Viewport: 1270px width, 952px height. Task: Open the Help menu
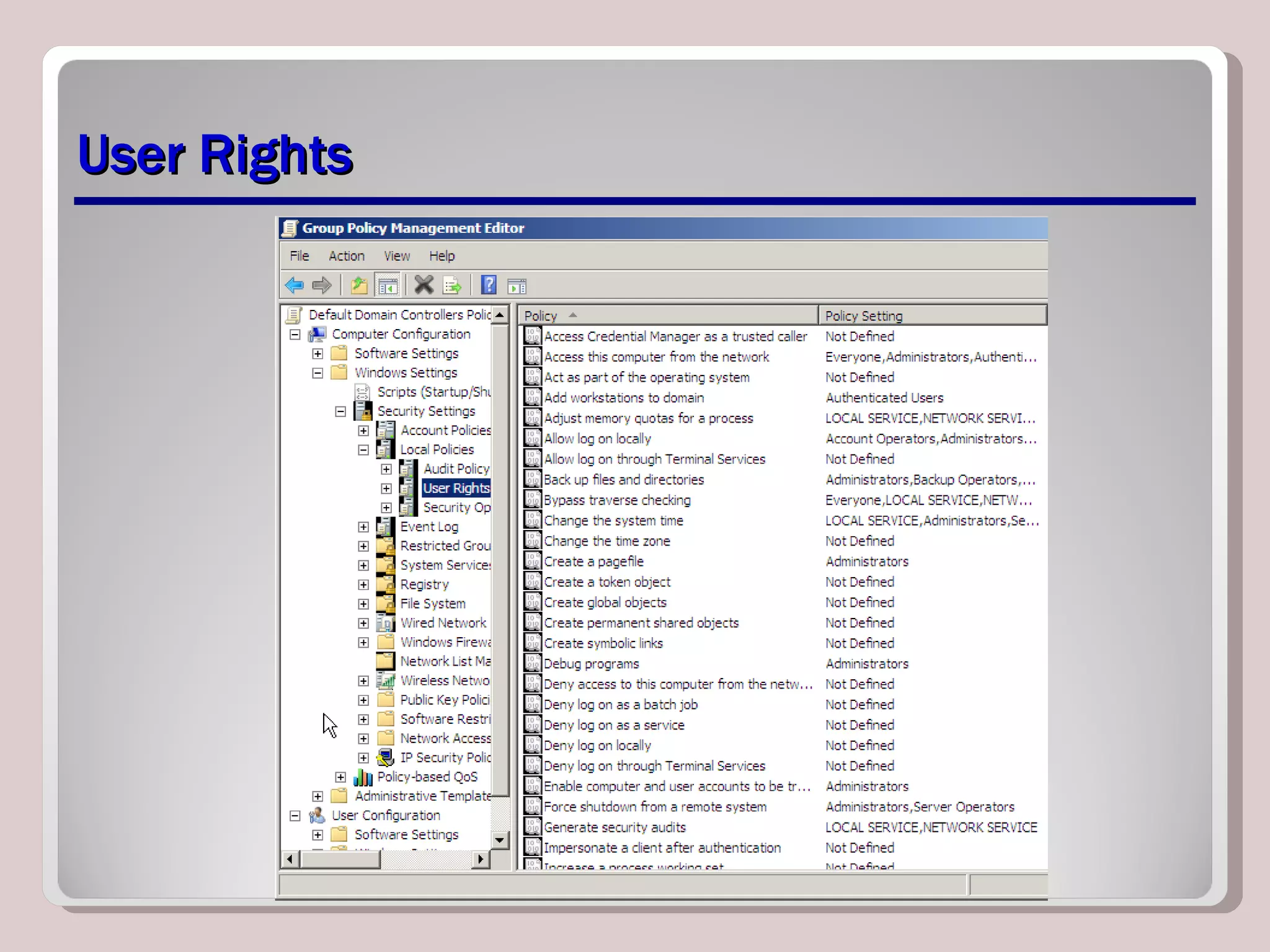[x=442, y=256]
